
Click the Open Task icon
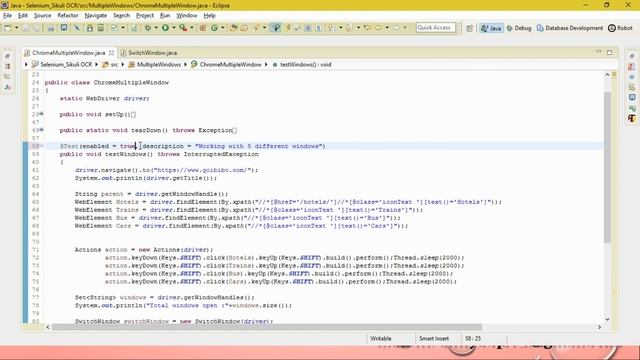pyautogui.click(x=244, y=28)
